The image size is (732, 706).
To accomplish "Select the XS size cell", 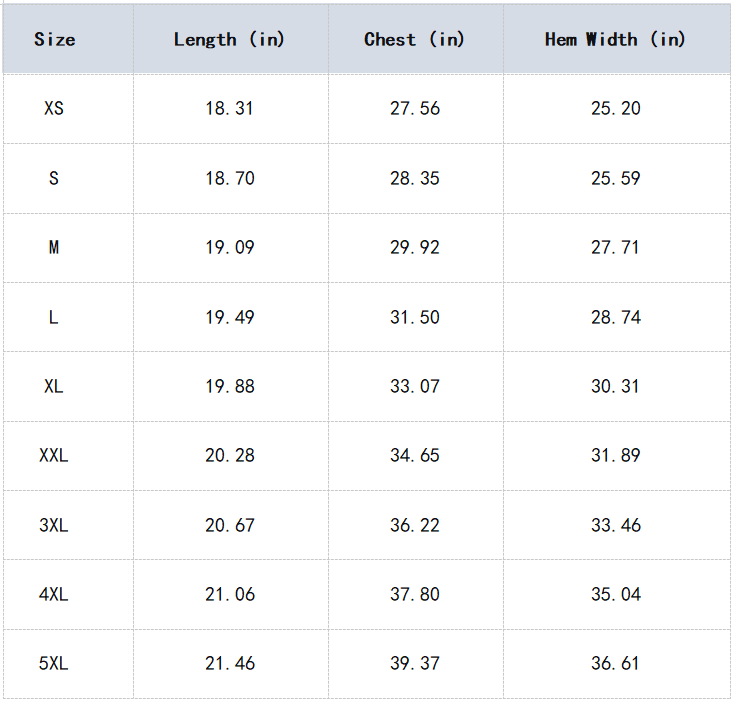I will tap(54, 108).
